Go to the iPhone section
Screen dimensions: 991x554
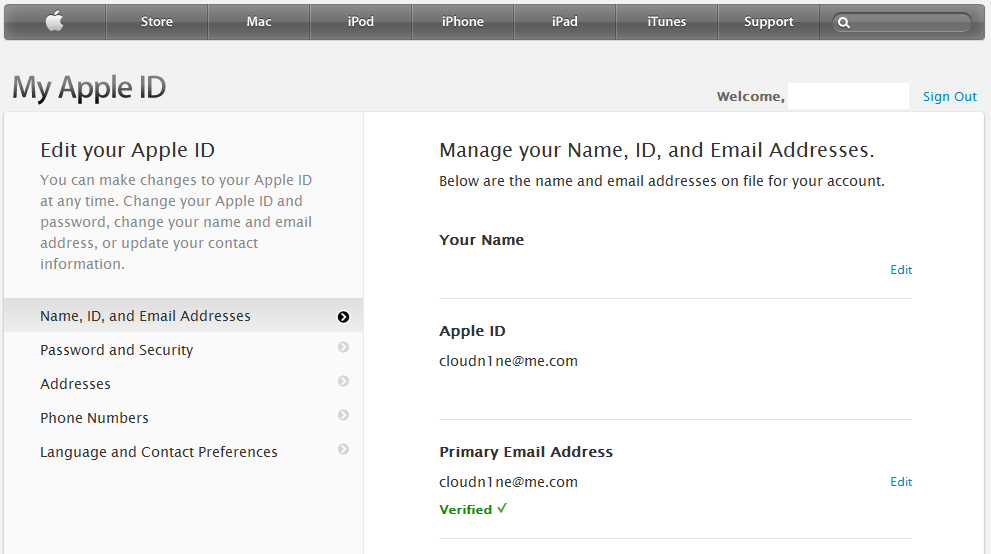click(x=463, y=21)
